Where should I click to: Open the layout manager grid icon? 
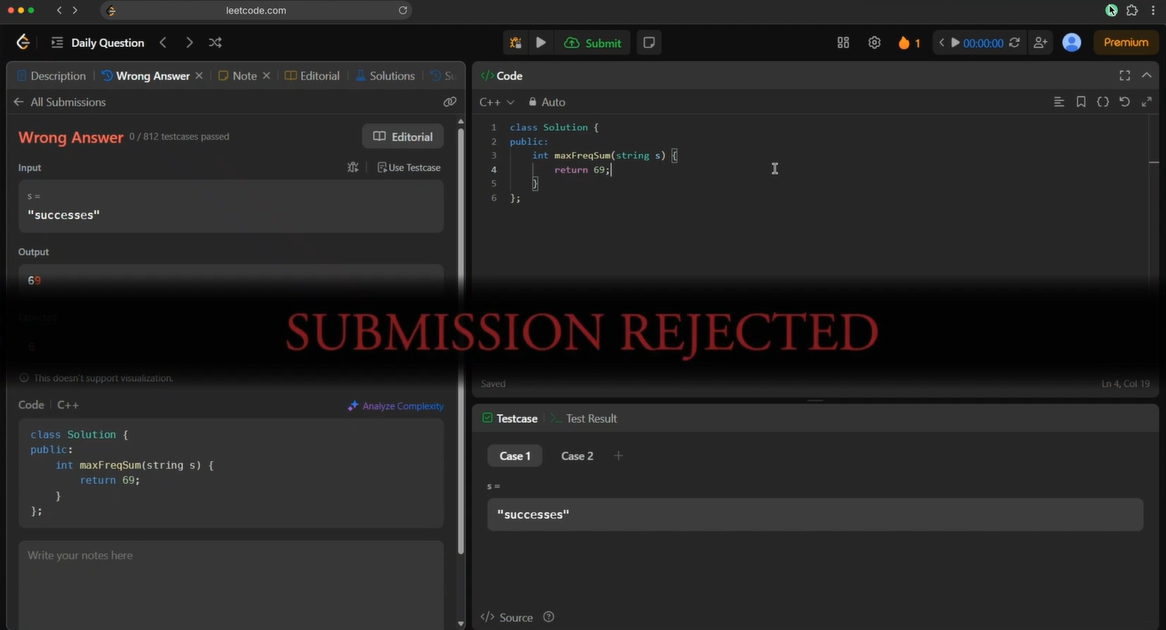(843, 43)
